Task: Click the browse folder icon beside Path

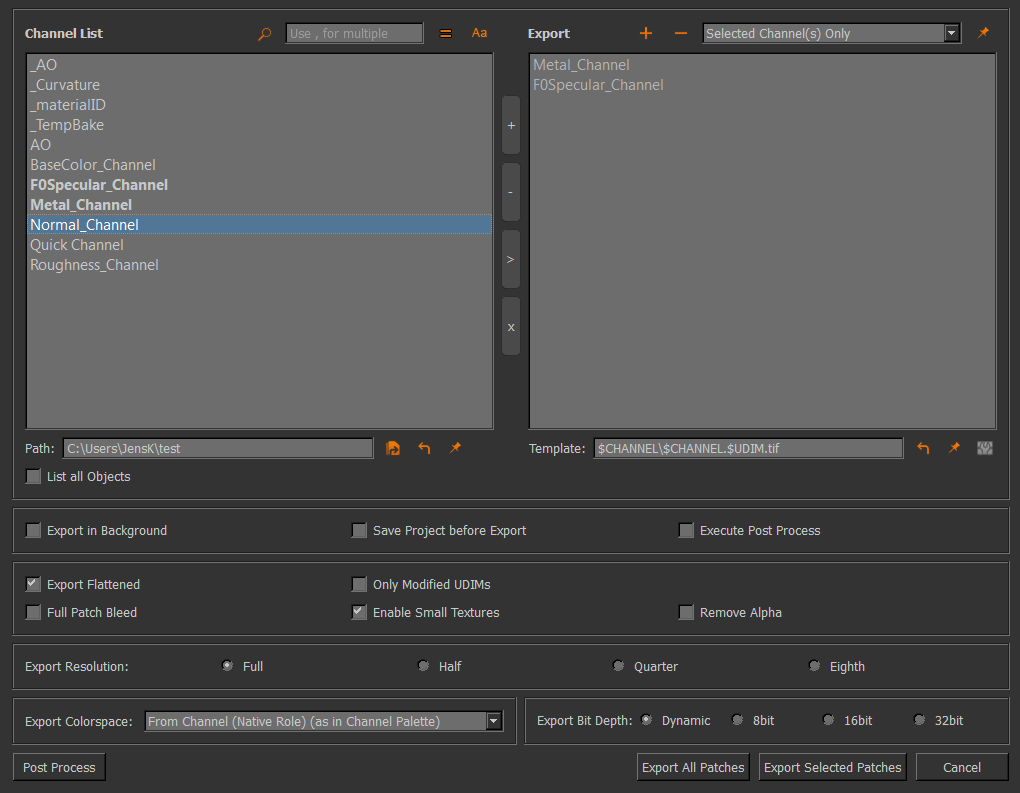Action: 393,449
